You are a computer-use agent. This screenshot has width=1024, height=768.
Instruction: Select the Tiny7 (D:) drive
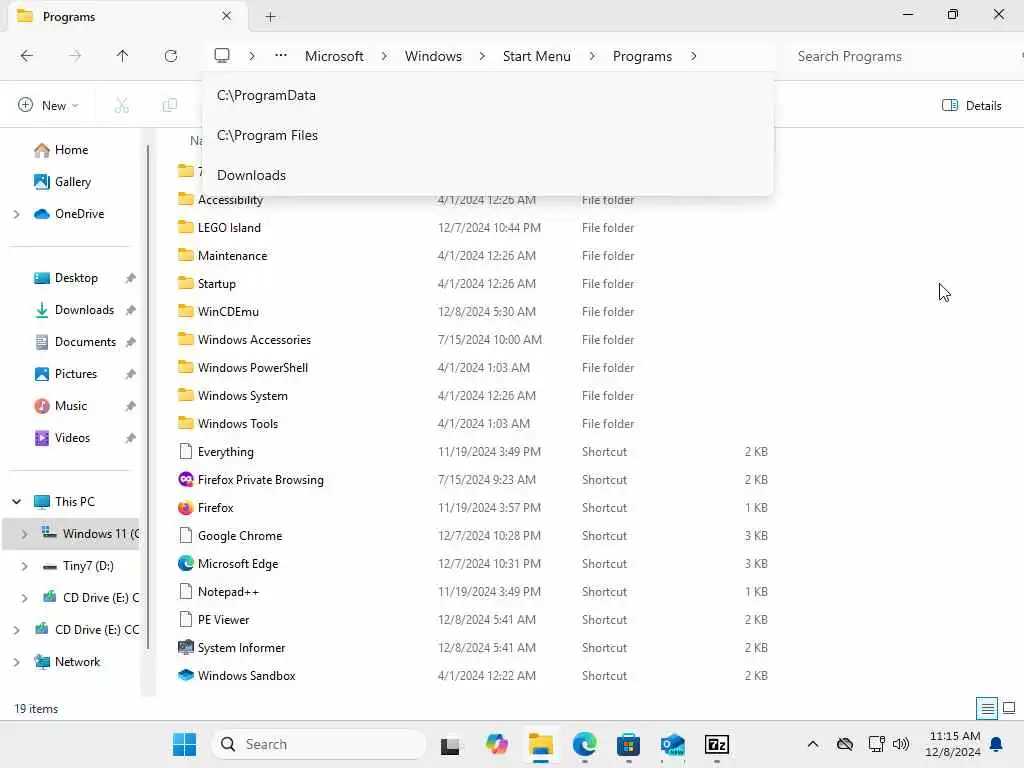pyautogui.click(x=88, y=566)
